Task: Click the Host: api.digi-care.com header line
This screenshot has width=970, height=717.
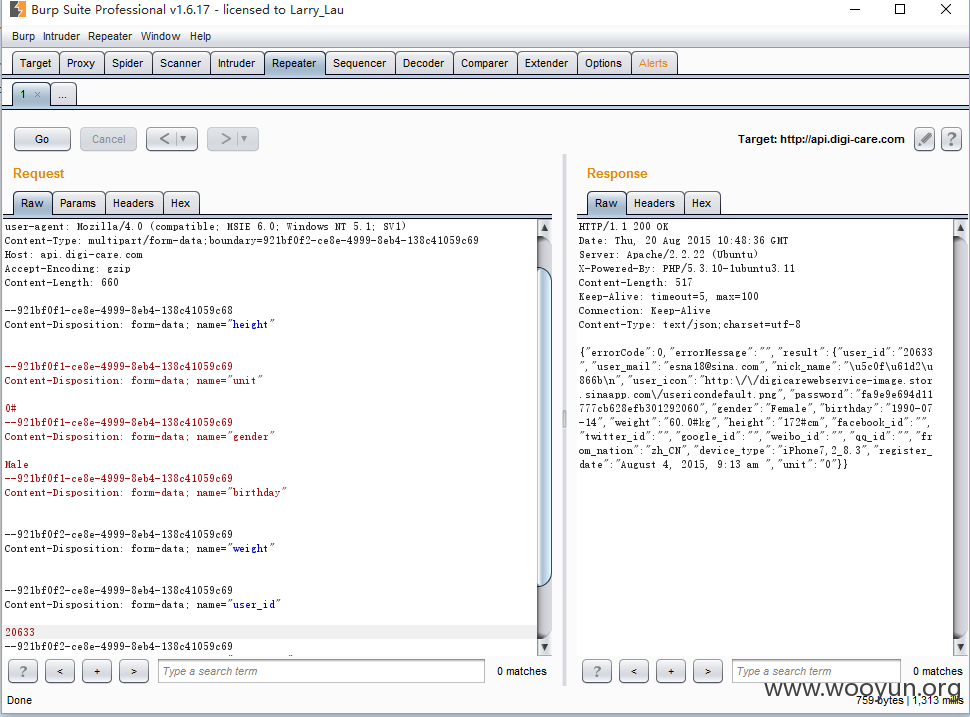Action: coord(73,255)
